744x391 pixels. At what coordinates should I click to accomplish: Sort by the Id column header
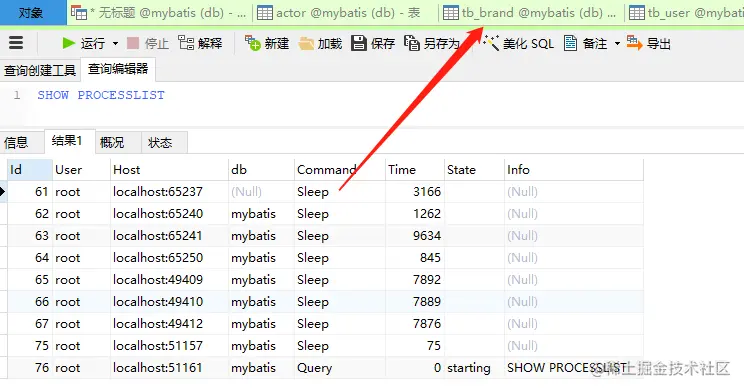[29, 170]
